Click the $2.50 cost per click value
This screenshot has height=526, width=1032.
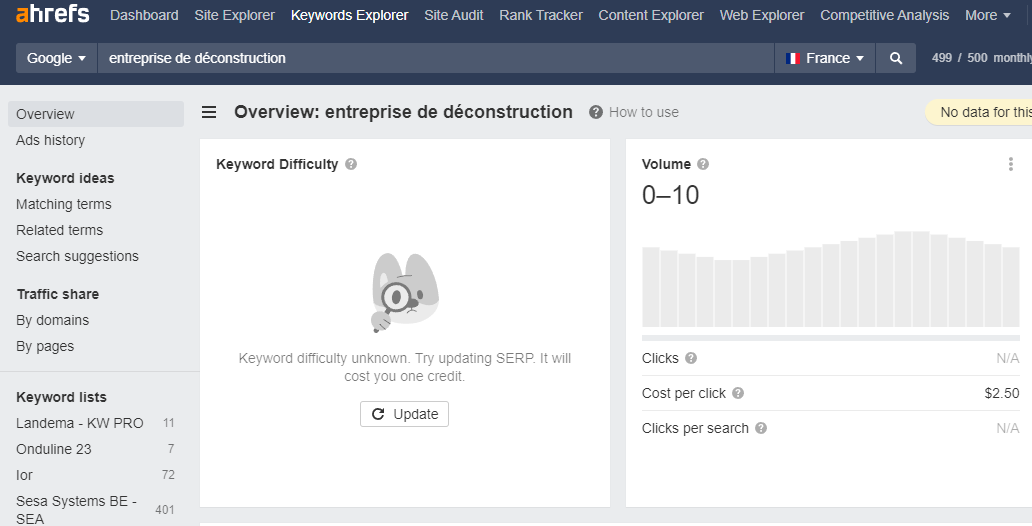(x=1002, y=393)
